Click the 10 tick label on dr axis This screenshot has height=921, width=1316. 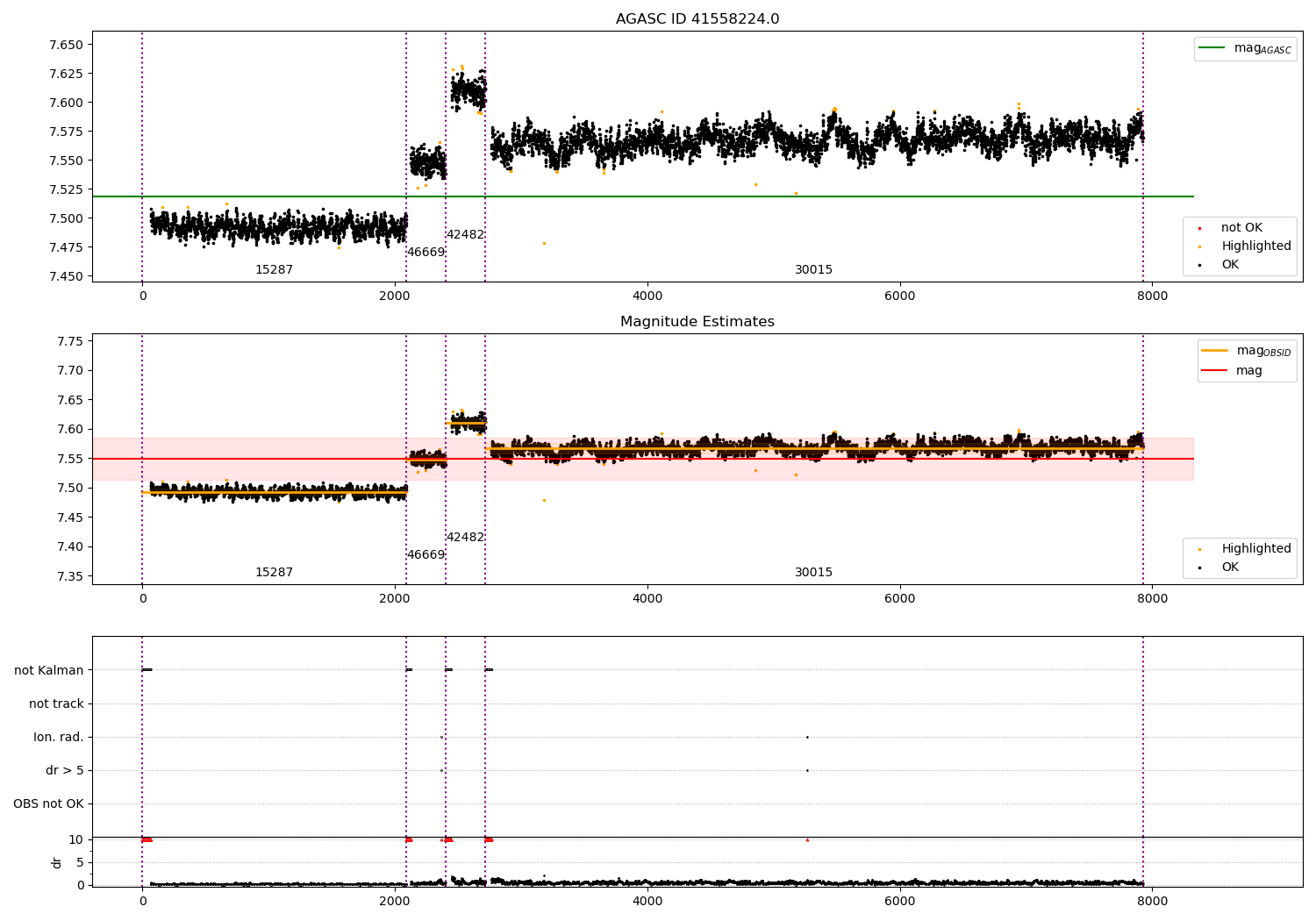coord(76,839)
